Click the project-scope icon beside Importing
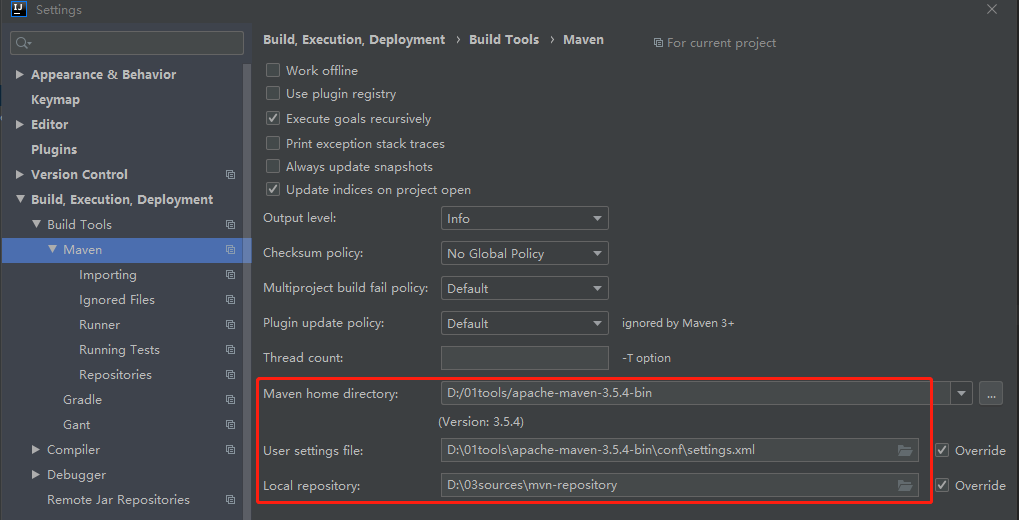Image resolution: width=1019 pixels, height=520 pixels. tap(231, 275)
